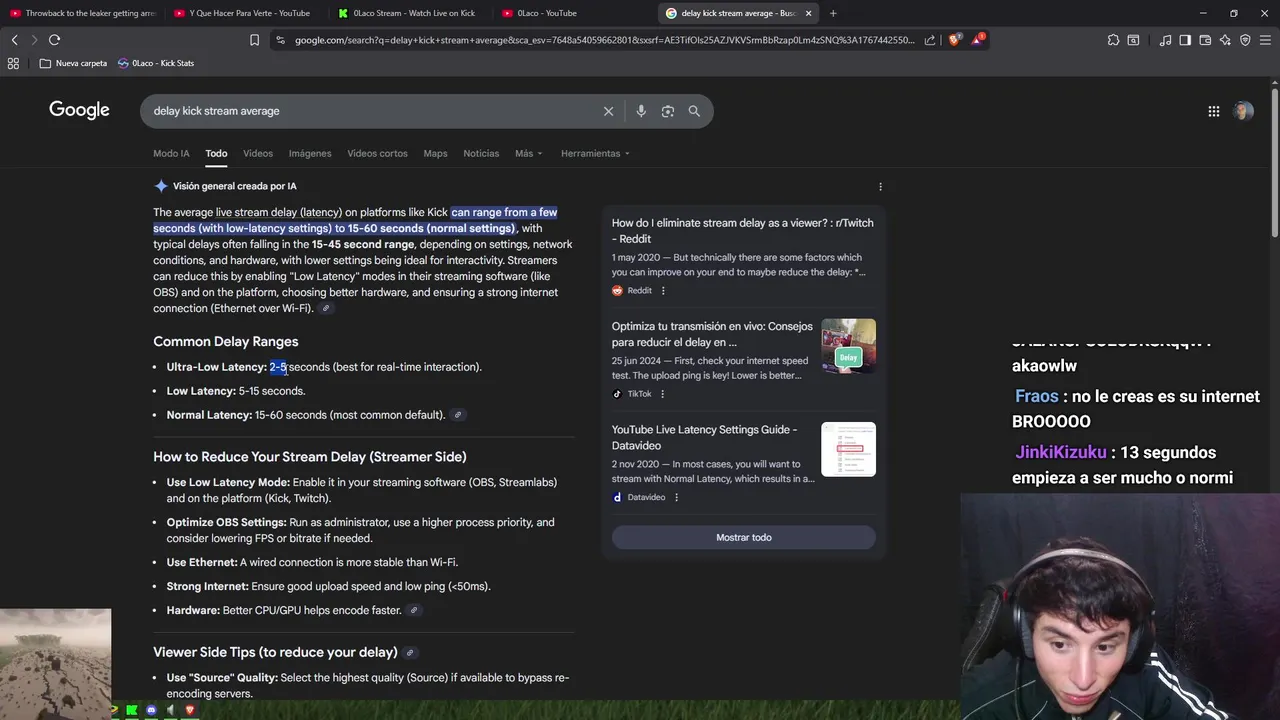Viewport: 1280px width, 720px height.
Task: Open the tab search toolbar icon
Action: coord(1133,40)
